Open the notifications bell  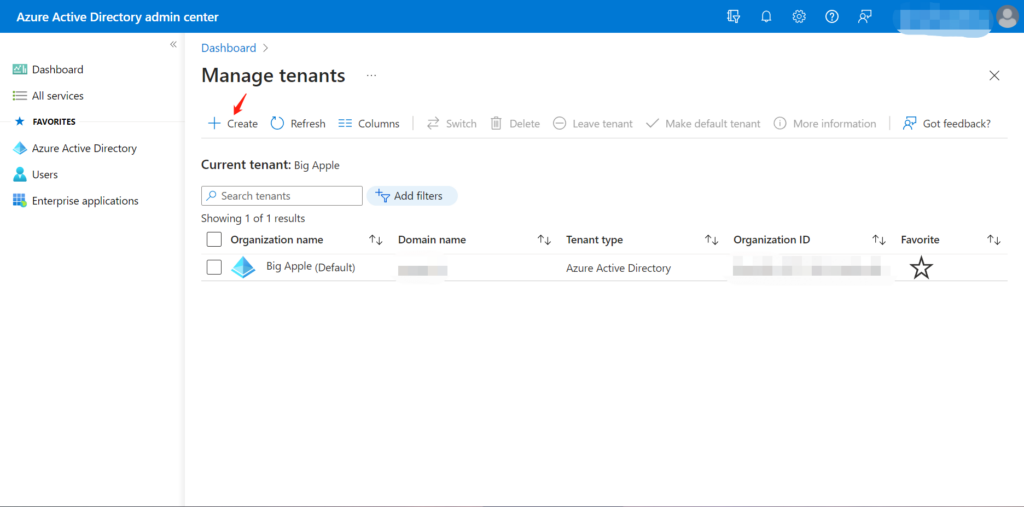[766, 17]
